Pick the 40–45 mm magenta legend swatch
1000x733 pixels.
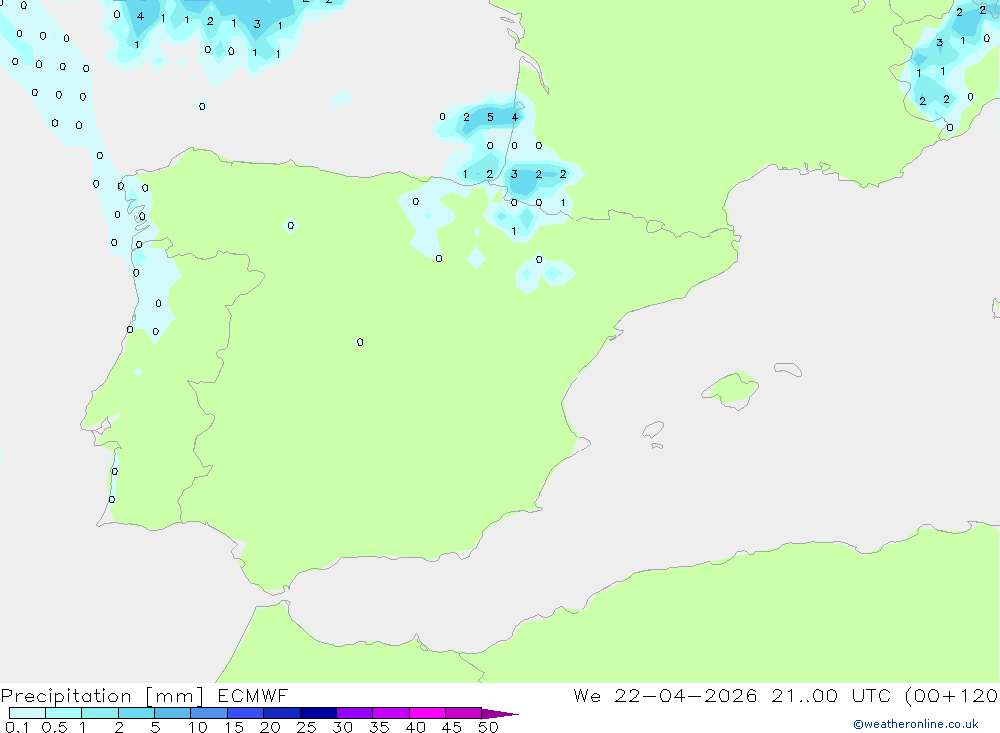coord(427,713)
